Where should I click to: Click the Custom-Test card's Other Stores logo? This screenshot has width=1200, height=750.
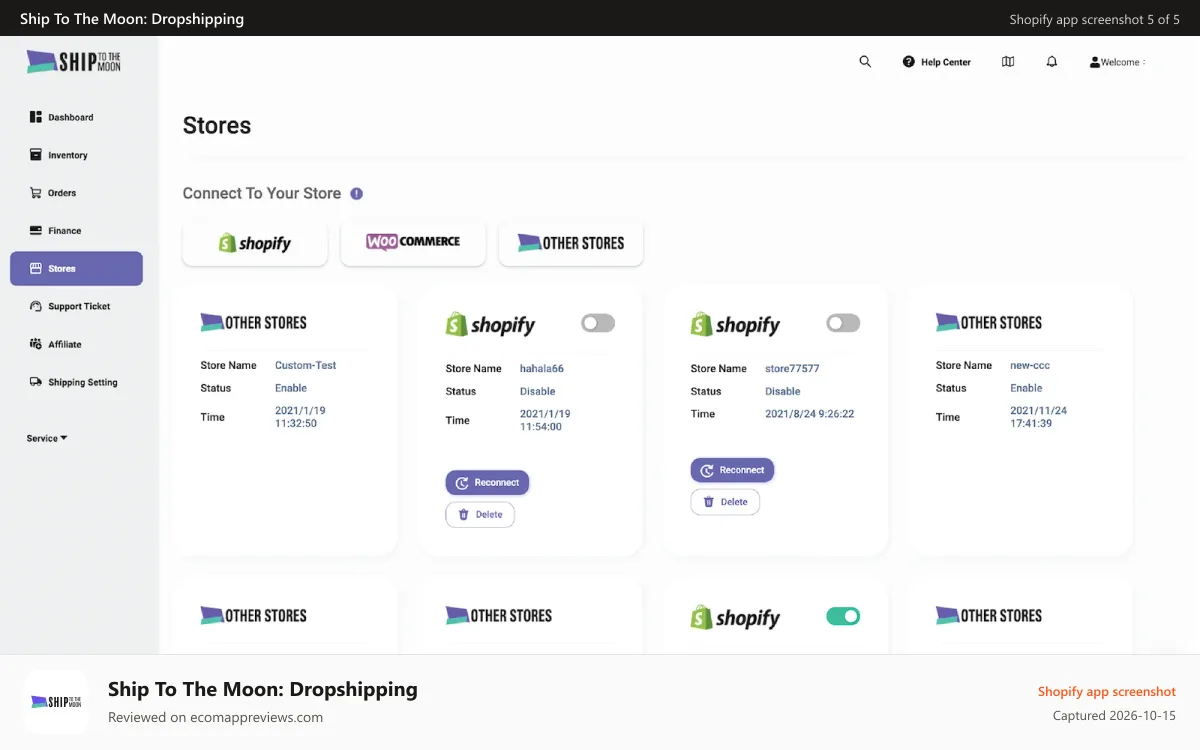254,323
